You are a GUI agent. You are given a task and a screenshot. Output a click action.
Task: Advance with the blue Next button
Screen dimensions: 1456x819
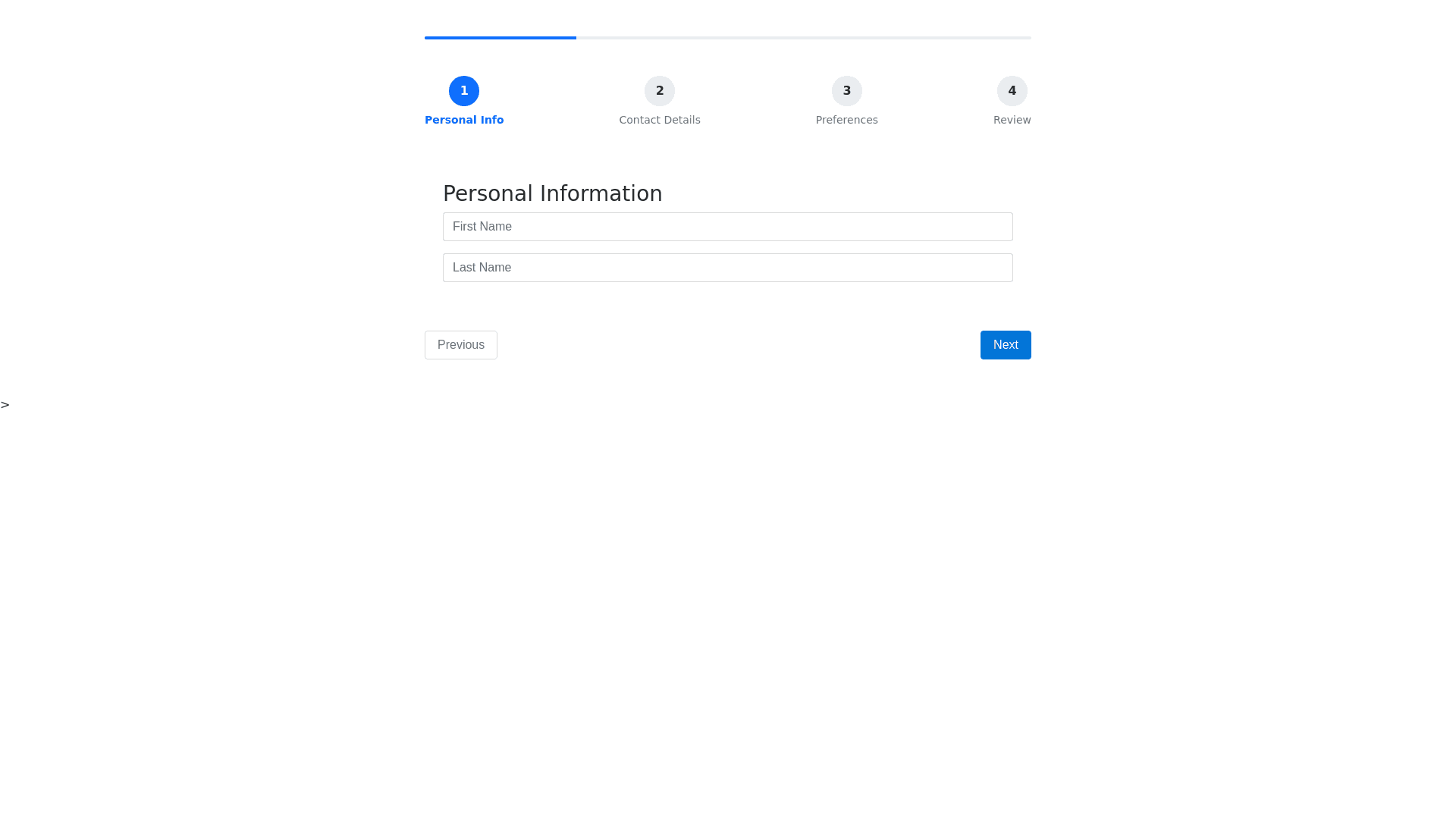pos(1006,345)
